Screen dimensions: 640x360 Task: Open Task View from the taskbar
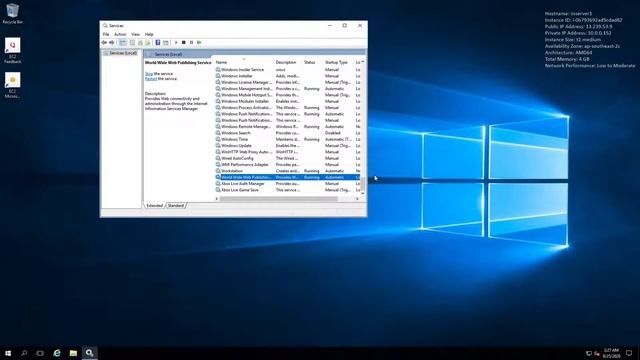pyautogui.click(x=40, y=353)
